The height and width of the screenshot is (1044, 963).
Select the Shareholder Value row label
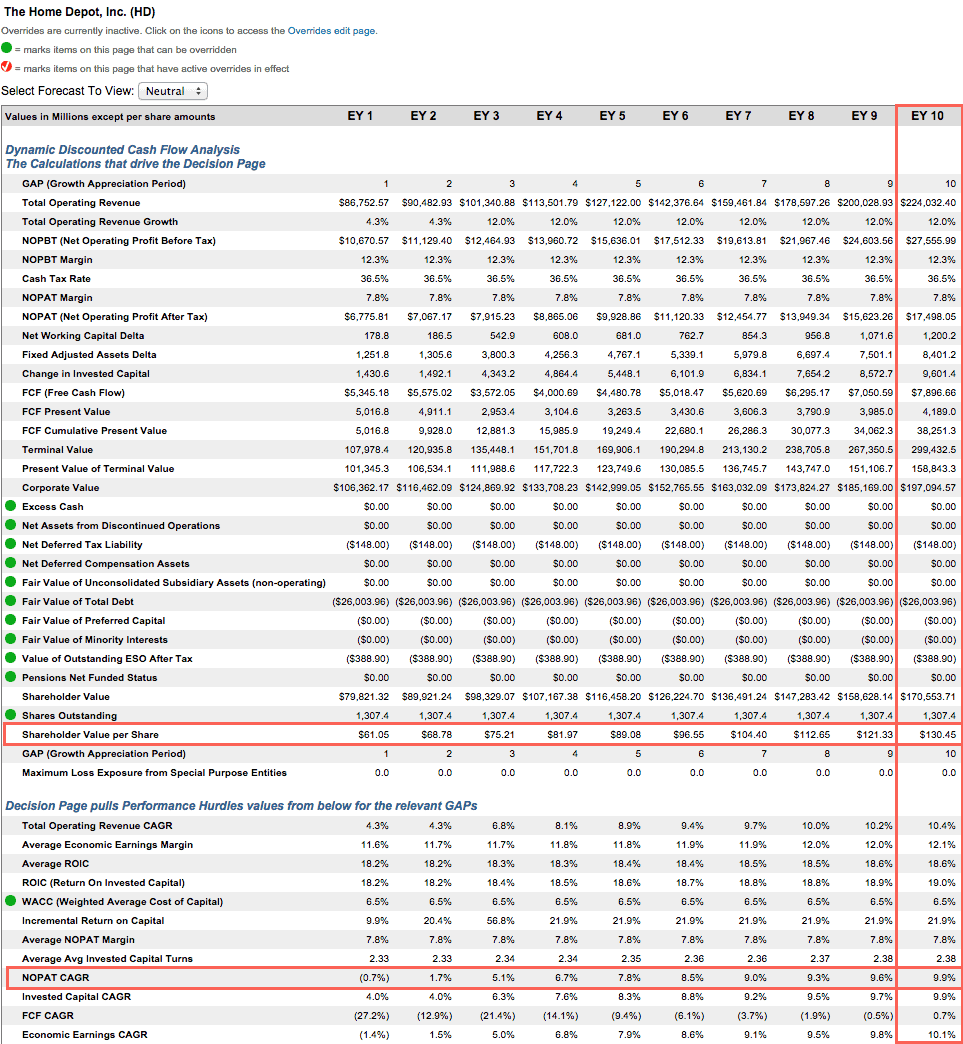66,696
